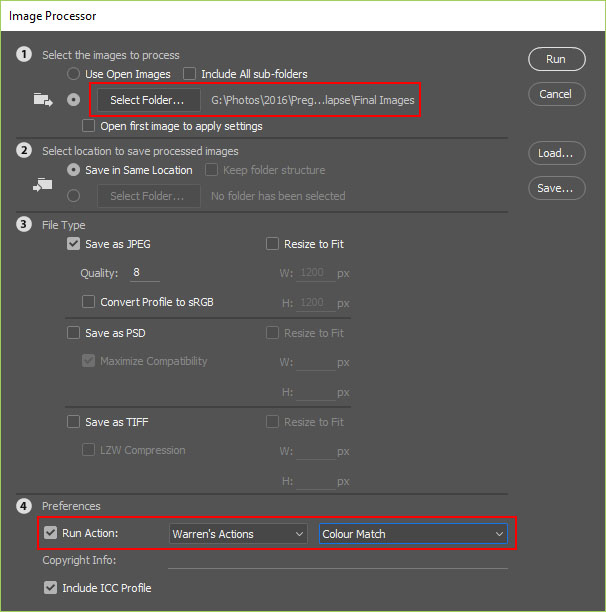Click the 'Select location to save processed images' heading
Viewport: 606px width, 612px height.
pos(140,151)
